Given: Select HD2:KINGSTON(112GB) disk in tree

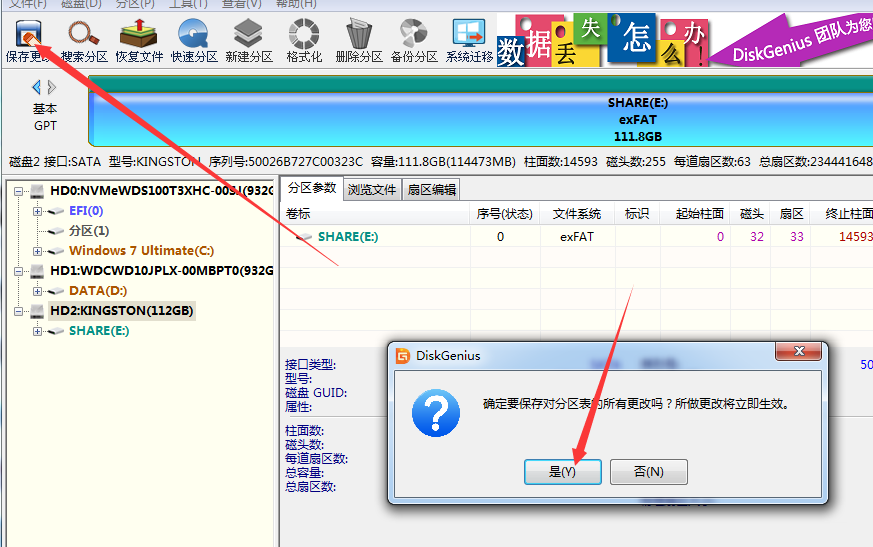Looking at the screenshot, I should 121,311.
